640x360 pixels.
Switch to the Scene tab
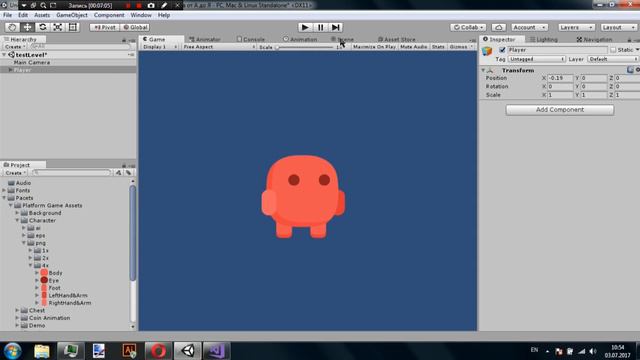pos(342,40)
